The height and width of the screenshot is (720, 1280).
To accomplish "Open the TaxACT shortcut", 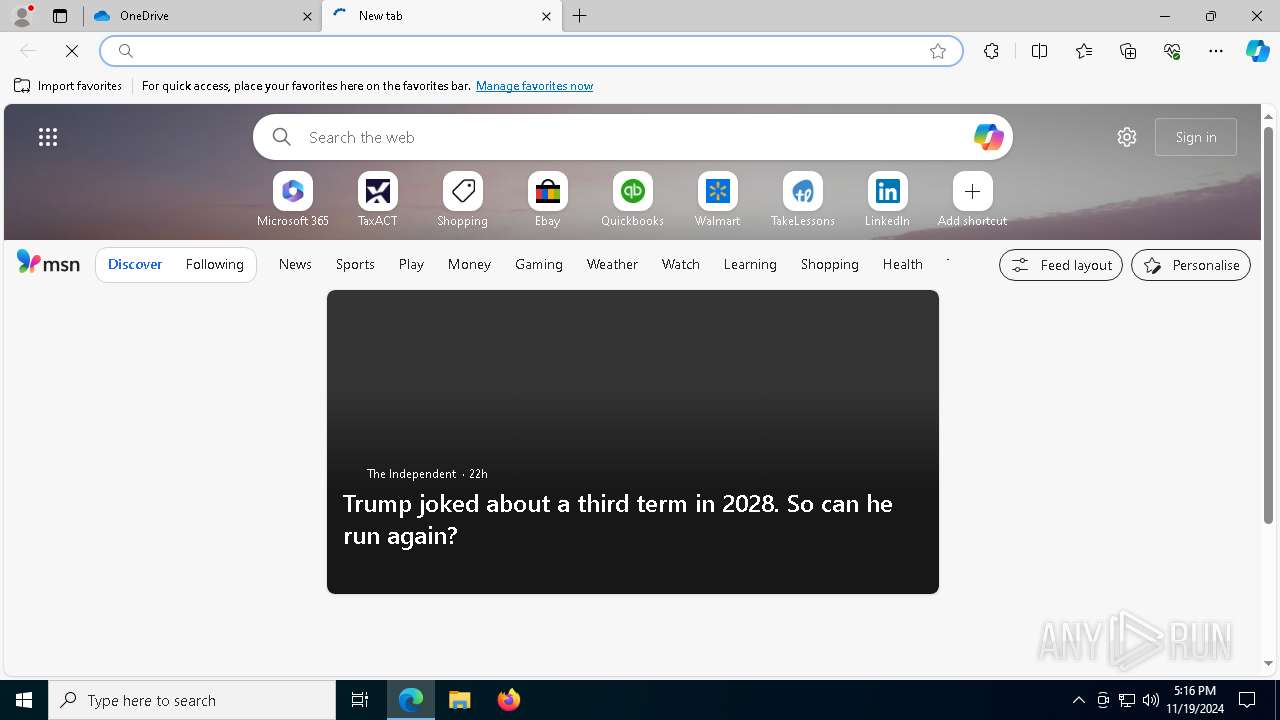I will pos(378,199).
